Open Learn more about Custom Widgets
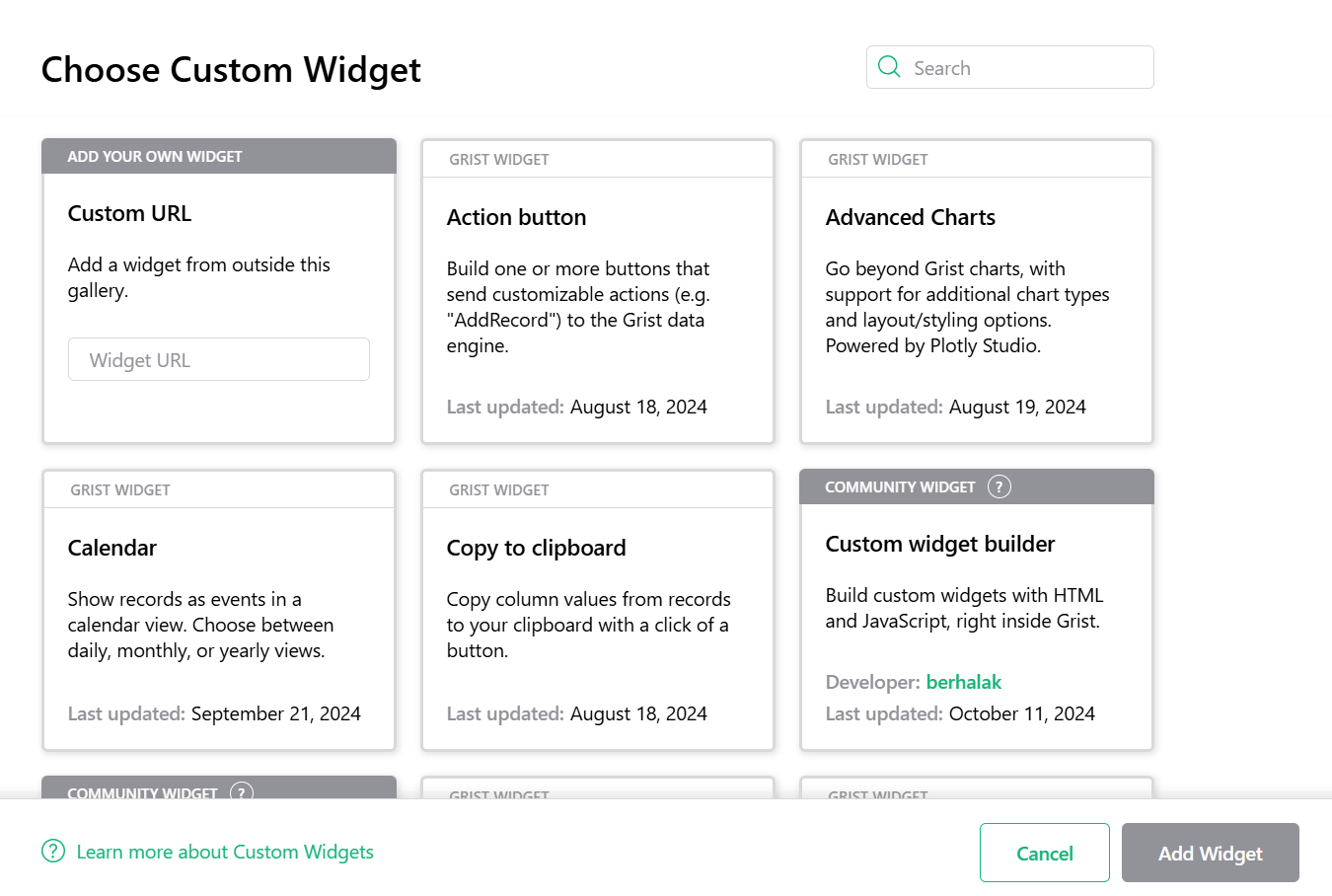1332x896 pixels. click(x=226, y=852)
